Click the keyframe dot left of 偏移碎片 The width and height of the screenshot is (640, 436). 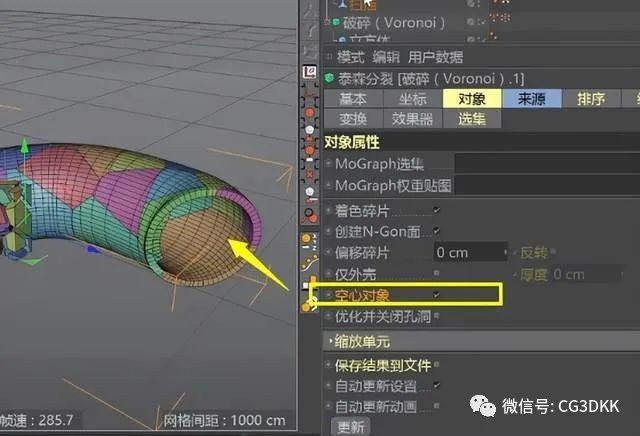328,252
